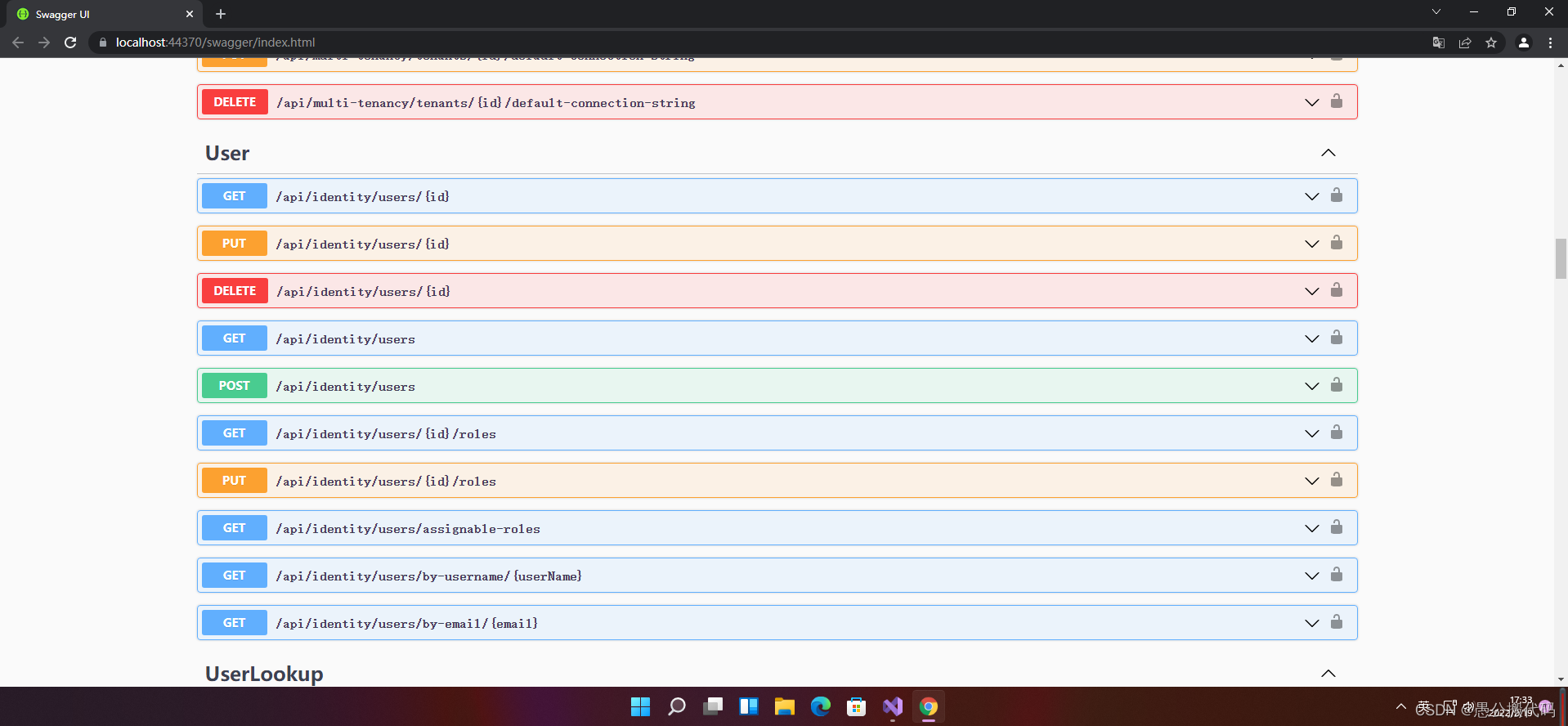Expand by-username endpoint chevron
Screen dimensions: 1568x726
pyautogui.click(x=1312, y=576)
